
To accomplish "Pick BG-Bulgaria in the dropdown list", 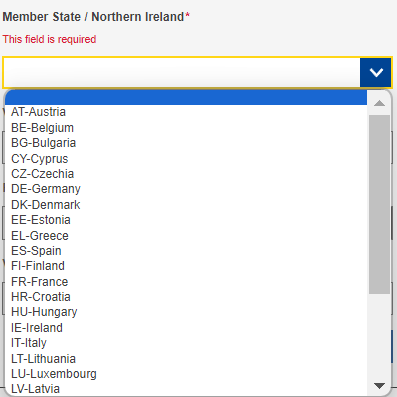I will coord(186,143).
